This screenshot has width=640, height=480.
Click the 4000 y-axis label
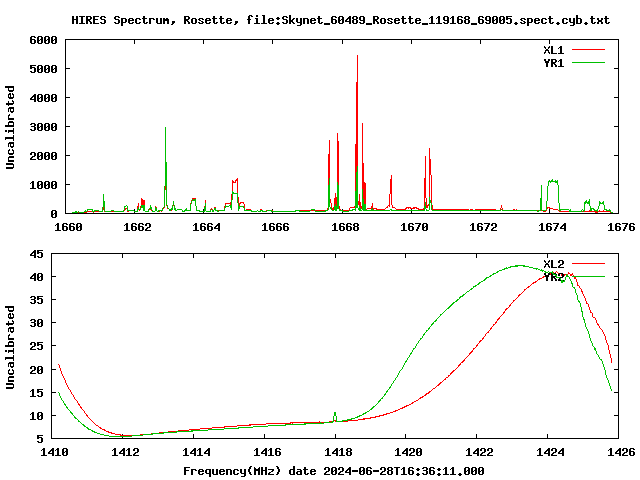coord(43,98)
